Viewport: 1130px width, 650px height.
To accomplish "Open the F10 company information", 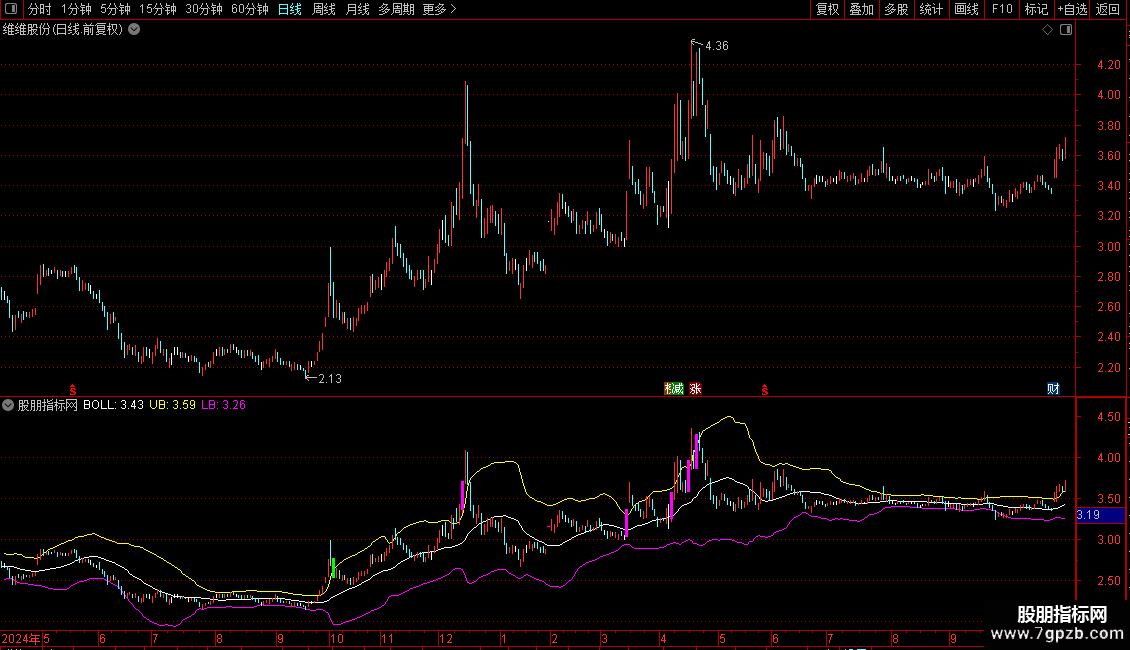I will (1001, 10).
